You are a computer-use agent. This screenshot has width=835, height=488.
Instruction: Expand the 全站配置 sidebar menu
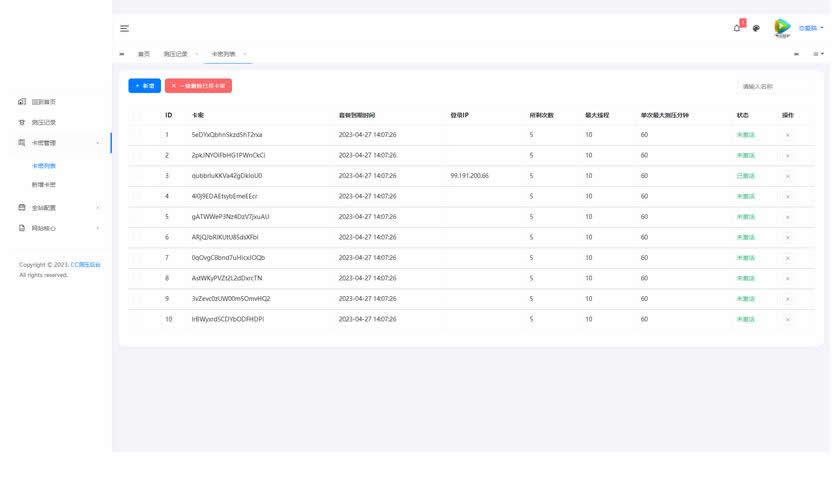[97, 208]
